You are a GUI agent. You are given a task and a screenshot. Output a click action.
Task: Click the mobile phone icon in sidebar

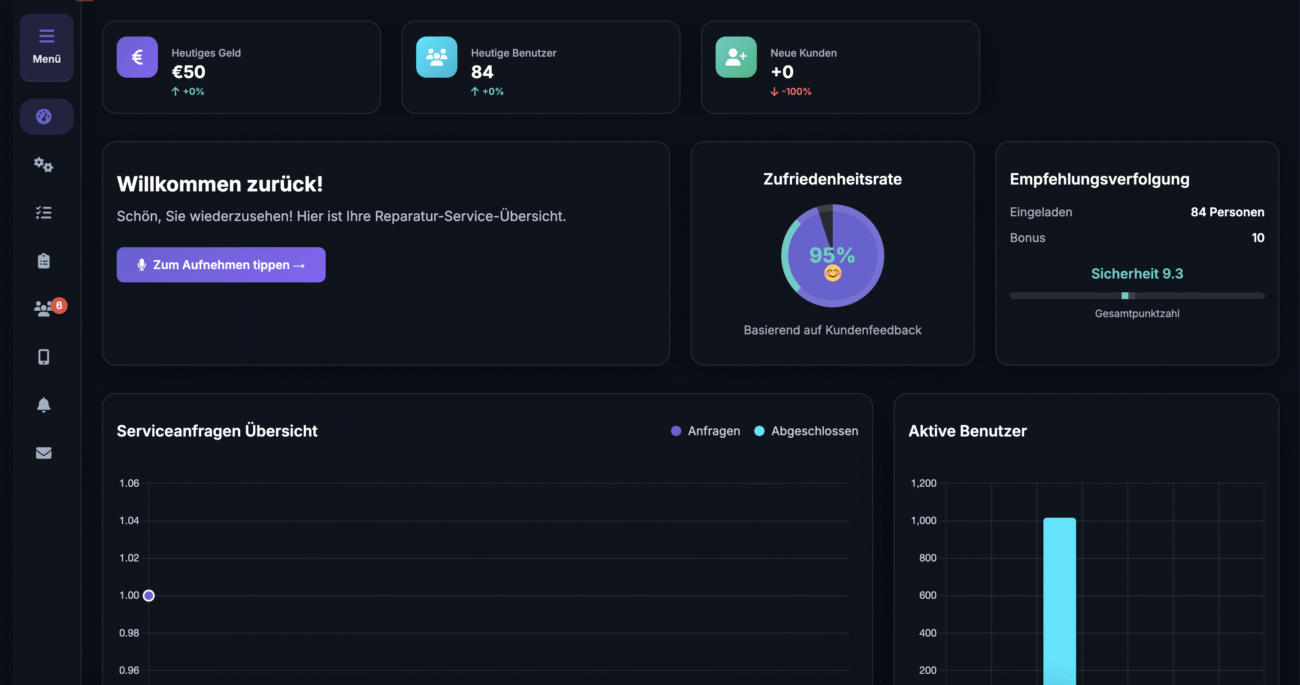coord(44,357)
